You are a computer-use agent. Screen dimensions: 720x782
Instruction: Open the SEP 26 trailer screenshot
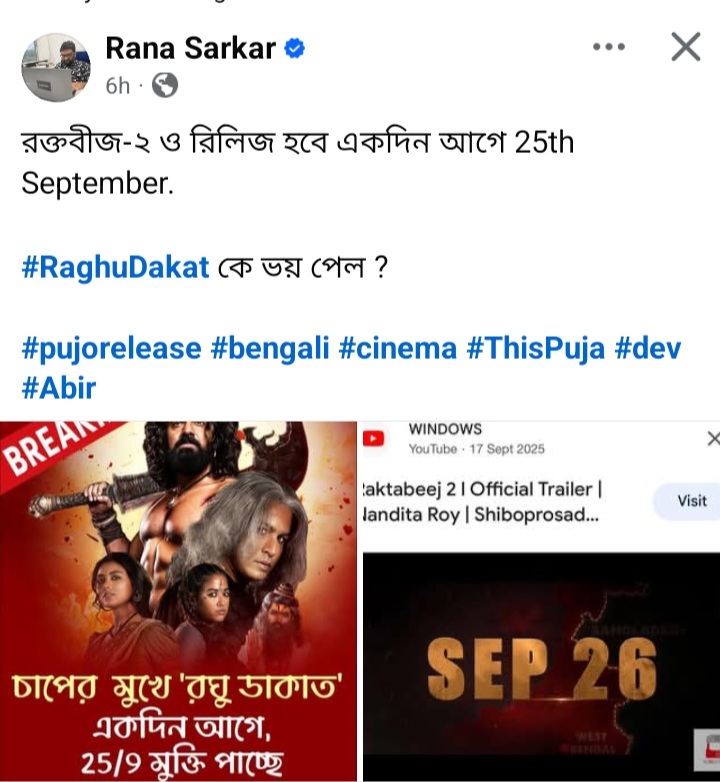pos(541,666)
